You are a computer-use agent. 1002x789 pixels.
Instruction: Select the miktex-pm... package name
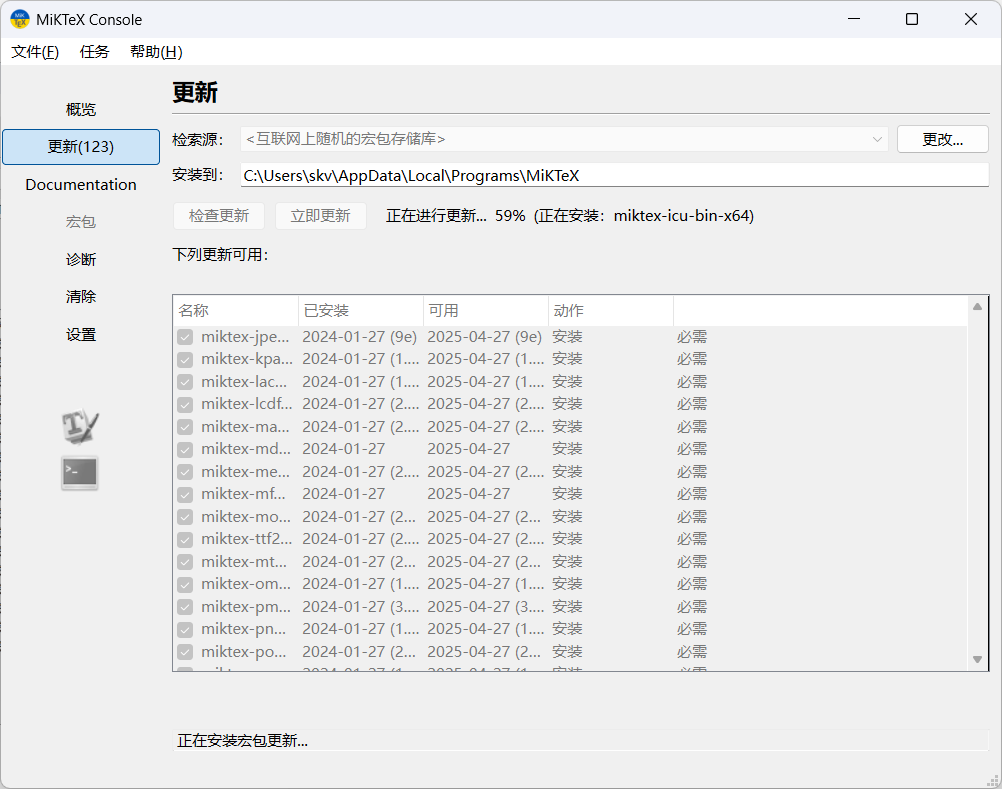pos(245,606)
